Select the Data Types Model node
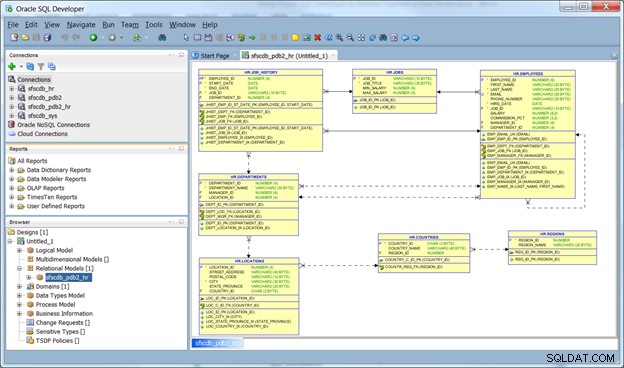The height and width of the screenshot is (368, 624). coord(60,296)
